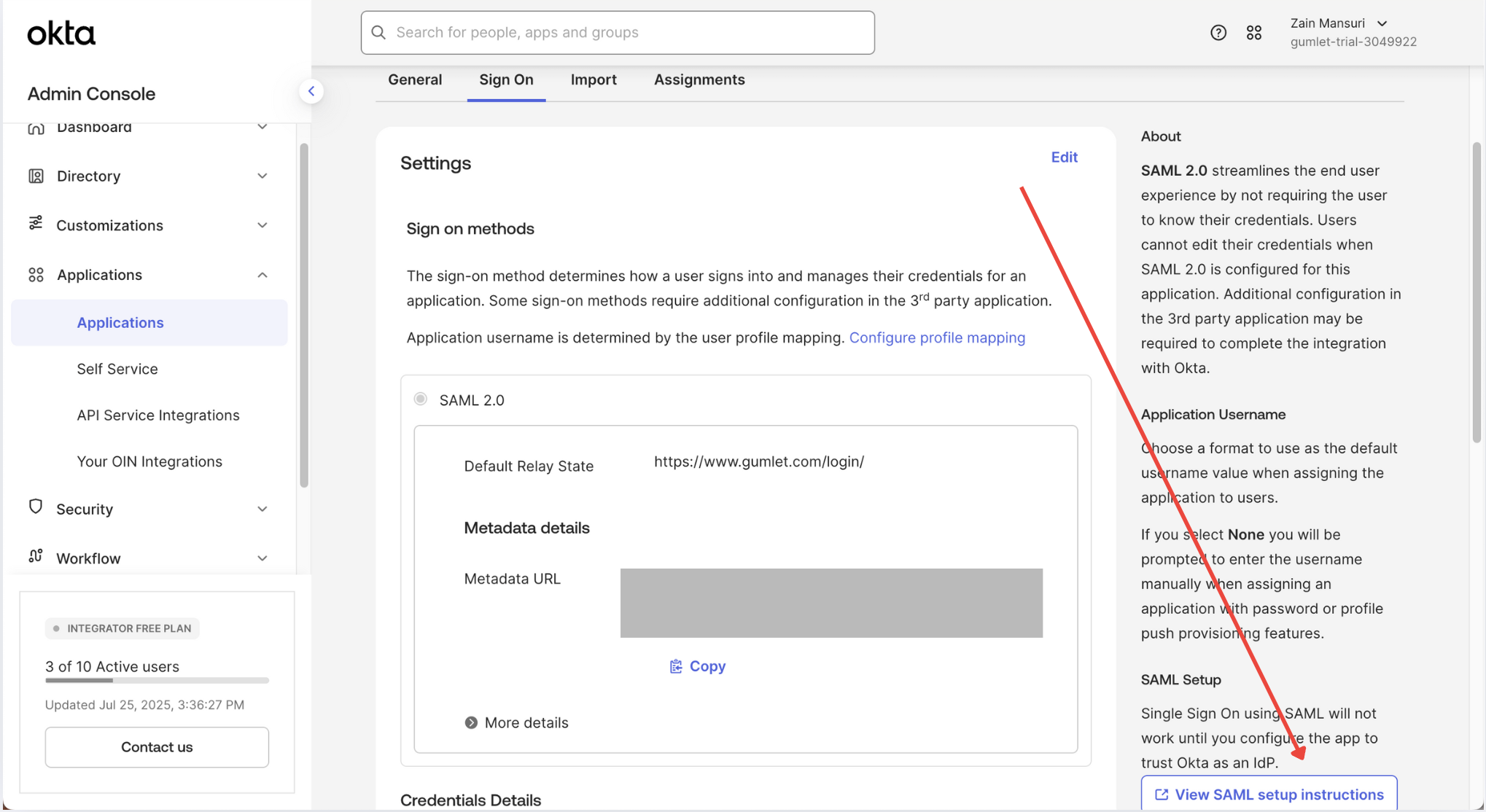Open the apps grid icon in header
1486x812 pixels.
(x=1253, y=32)
